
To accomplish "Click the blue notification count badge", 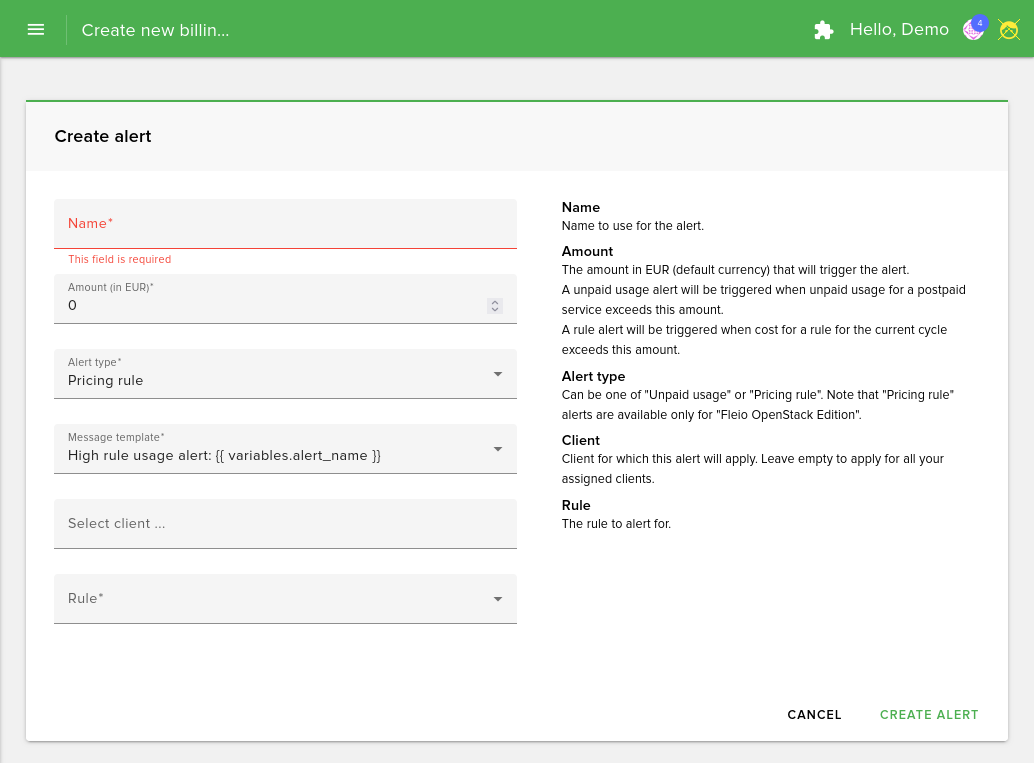I will pos(980,22).
